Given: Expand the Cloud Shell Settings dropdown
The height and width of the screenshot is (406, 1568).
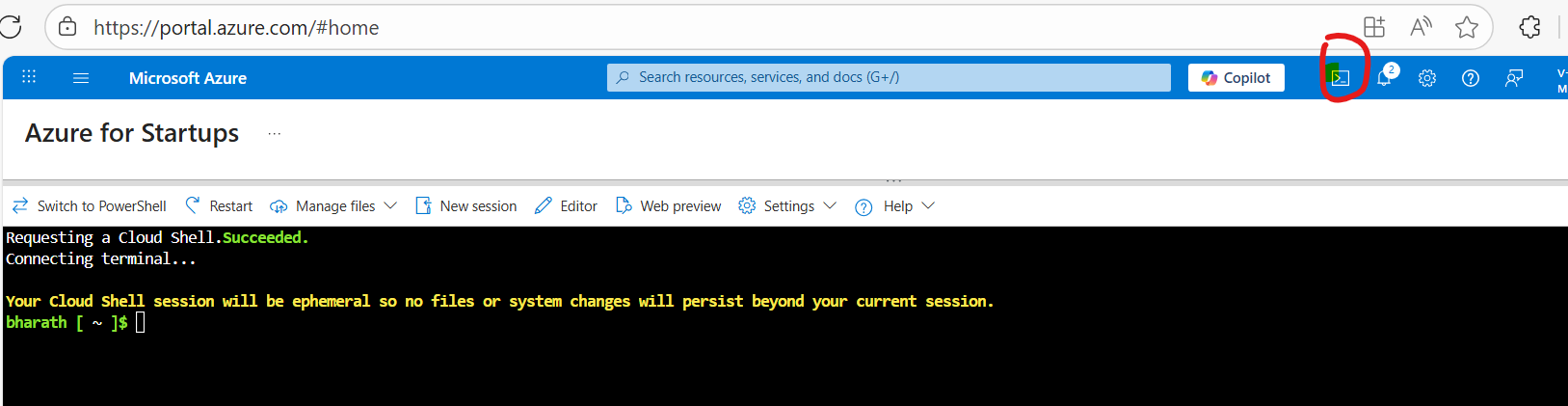Looking at the screenshot, I should click(x=787, y=206).
